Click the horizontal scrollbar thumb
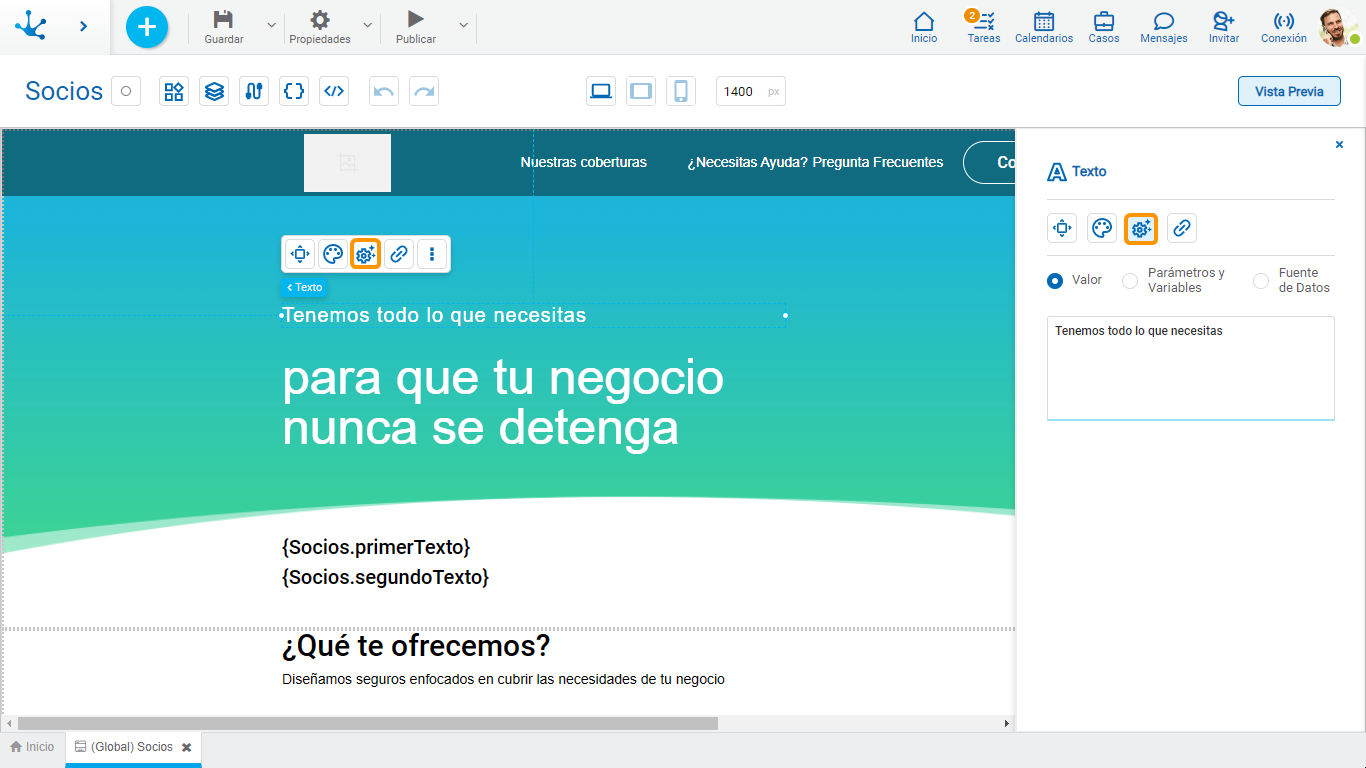The height and width of the screenshot is (768, 1366). point(368,723)
